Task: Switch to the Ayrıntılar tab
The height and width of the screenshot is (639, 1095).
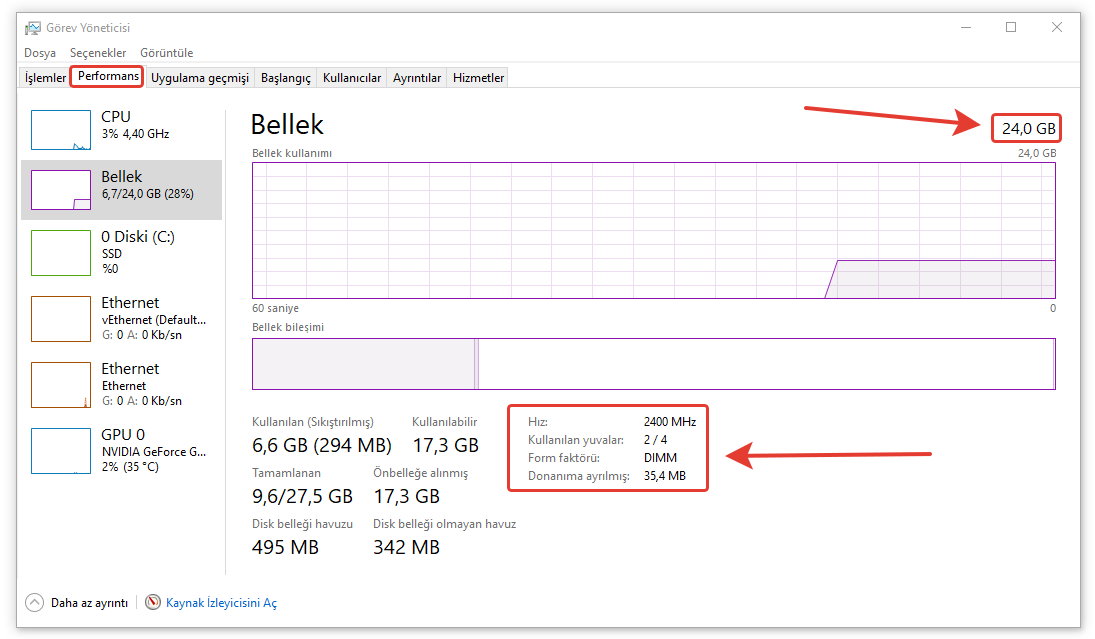Action: pyautogui.click(x=417, y=78)
